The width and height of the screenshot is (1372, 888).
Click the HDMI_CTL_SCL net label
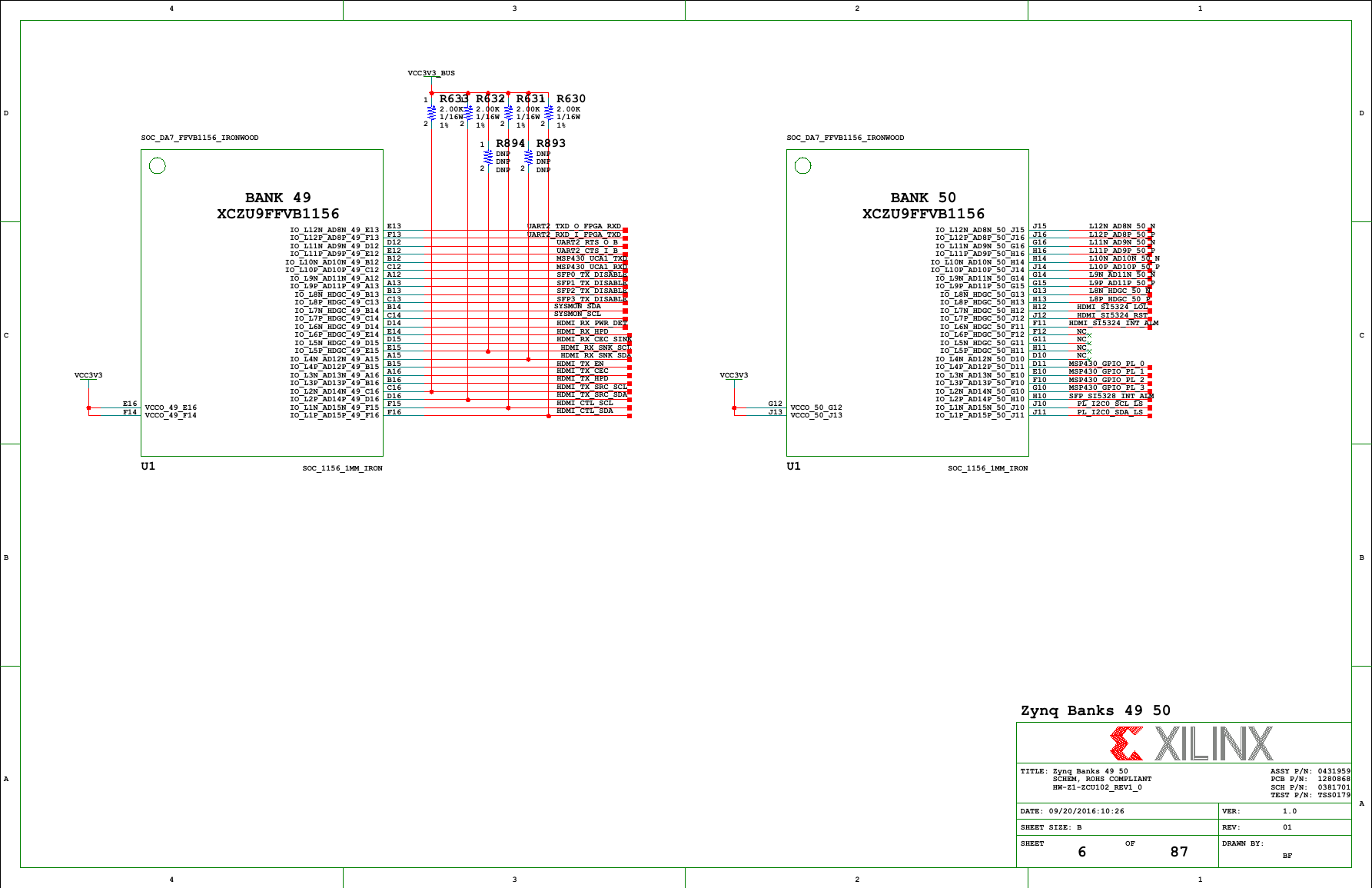coord(585,403)
